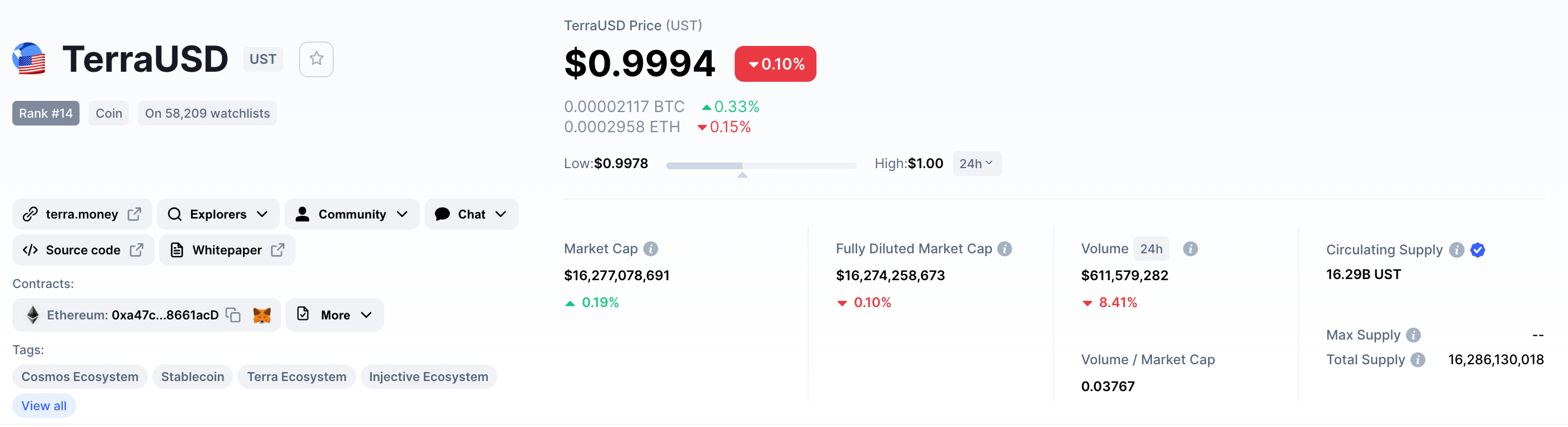This screenshot has width=1568, height=427.
Task: Click the market cap 0.19% increase
Action: tap(592, 302)
